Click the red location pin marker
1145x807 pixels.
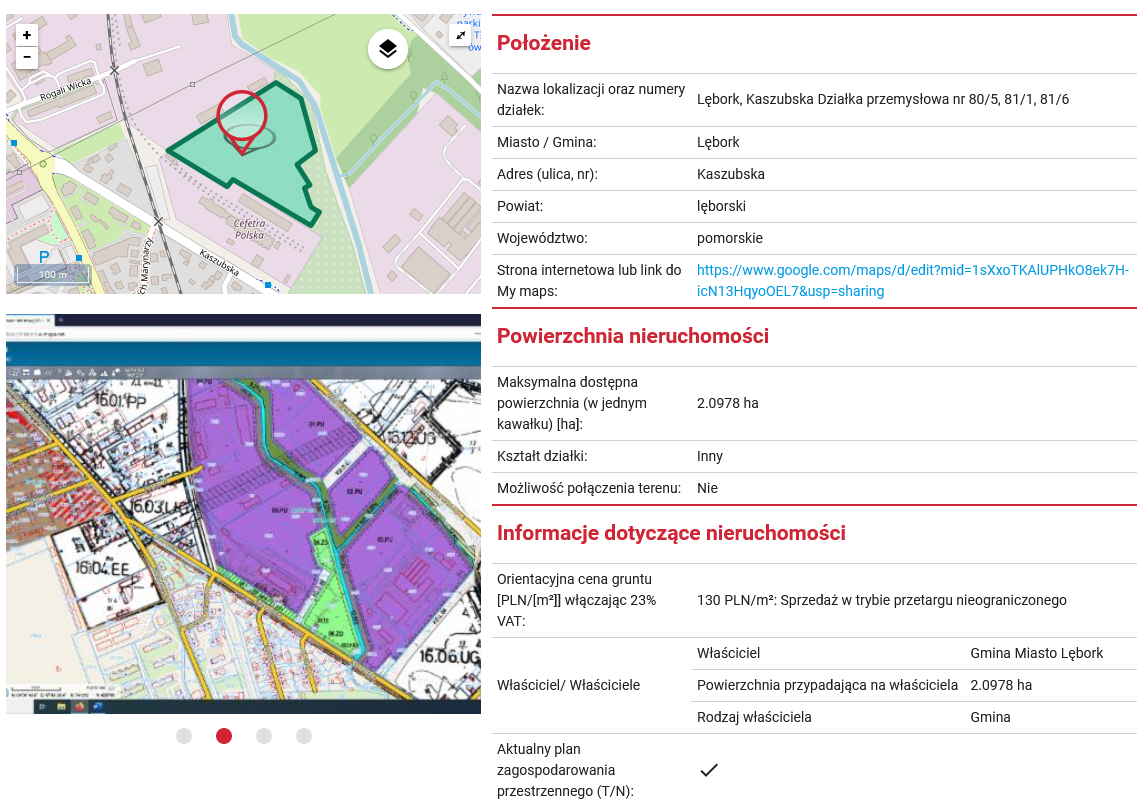click(x=242, y=118)
